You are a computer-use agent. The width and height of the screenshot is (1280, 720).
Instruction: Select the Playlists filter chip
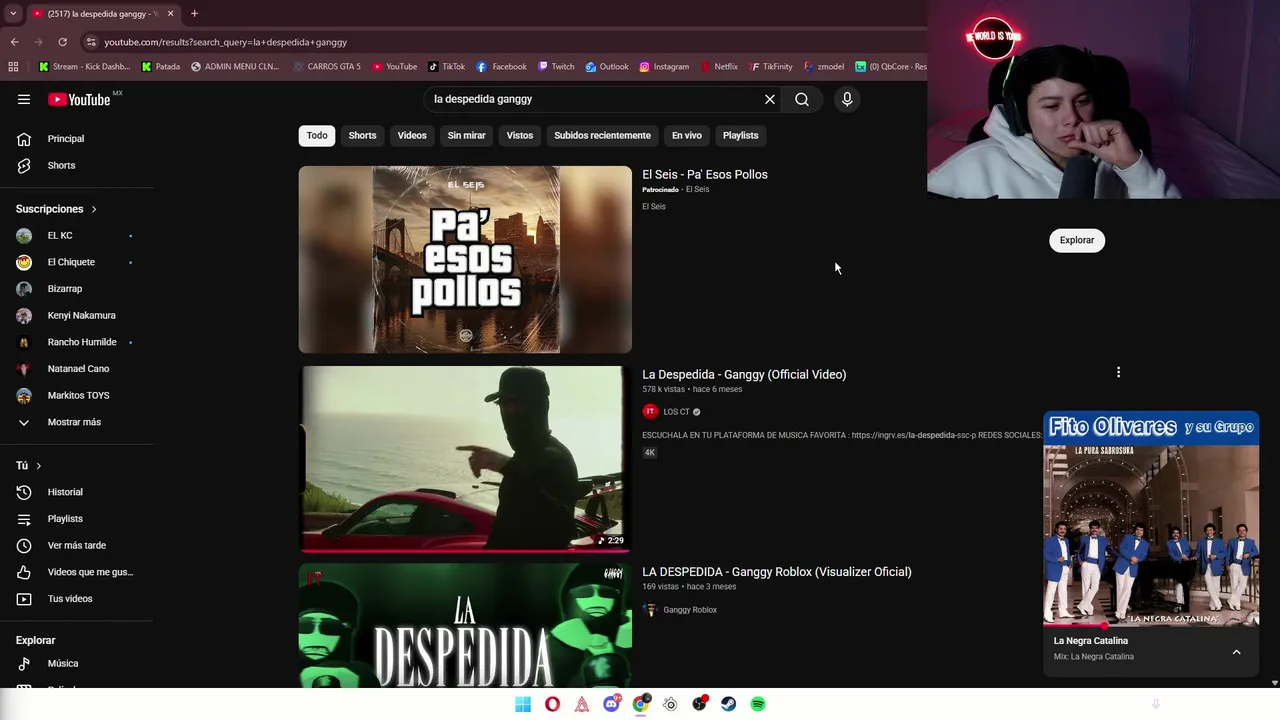click(741, 135)
